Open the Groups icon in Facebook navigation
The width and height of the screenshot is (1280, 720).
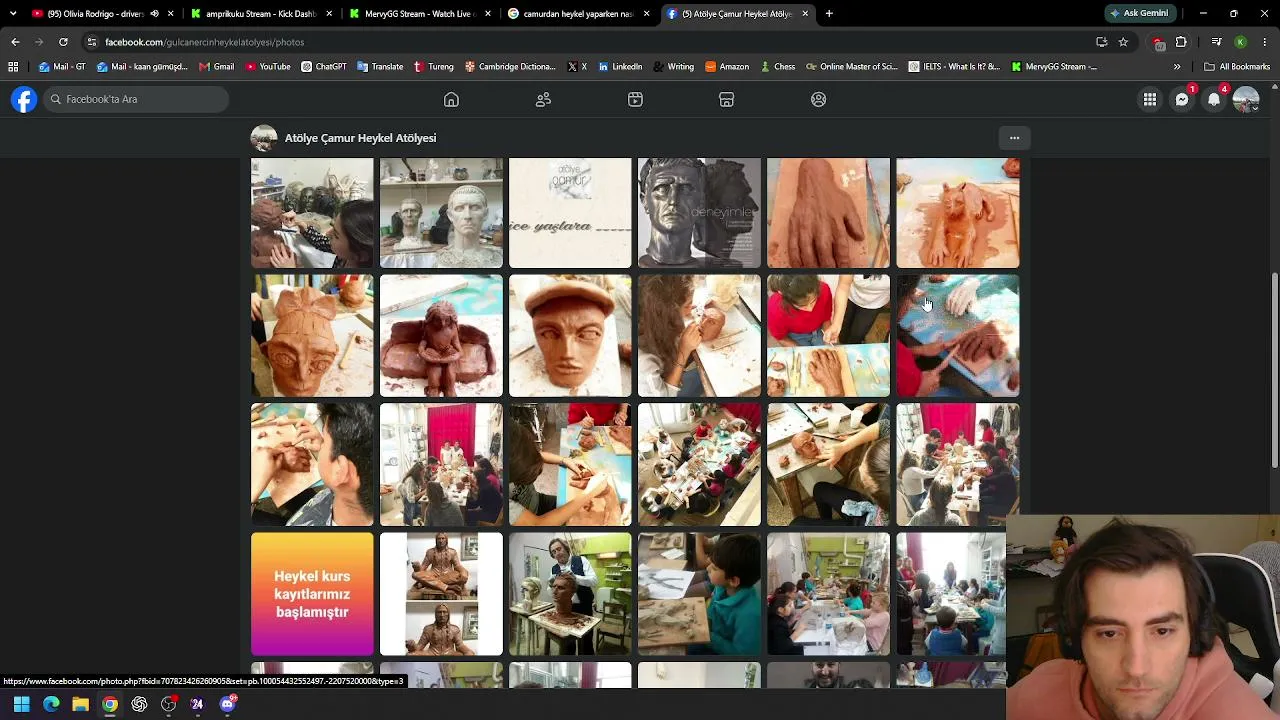tap(819, 99)
